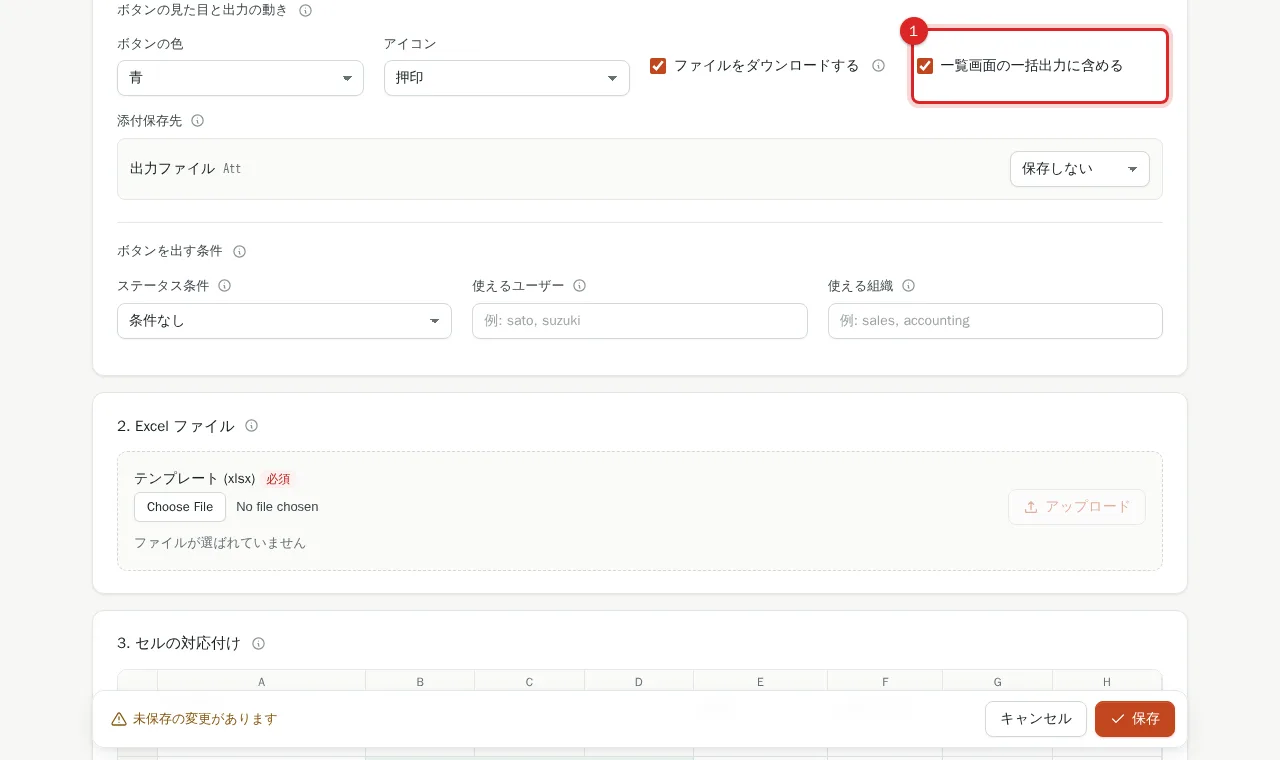This screenshot has width=1280, height=760.
Task: Open the 保存しない dropdown for 出力ファイル
Action: (1080, 169)
